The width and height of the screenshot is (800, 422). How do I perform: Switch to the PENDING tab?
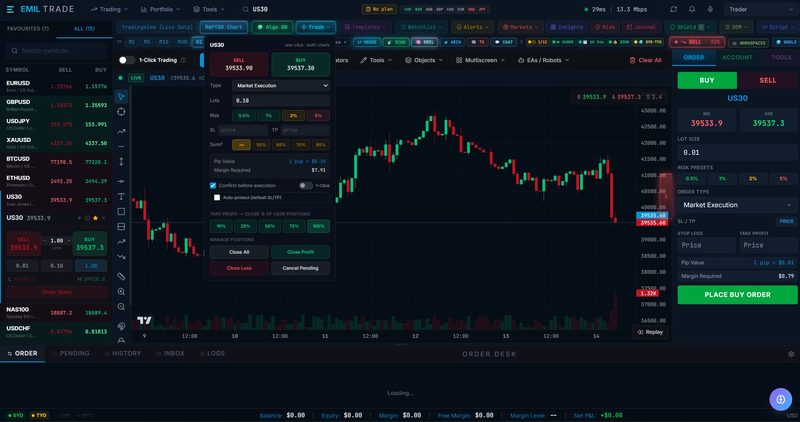71,353
